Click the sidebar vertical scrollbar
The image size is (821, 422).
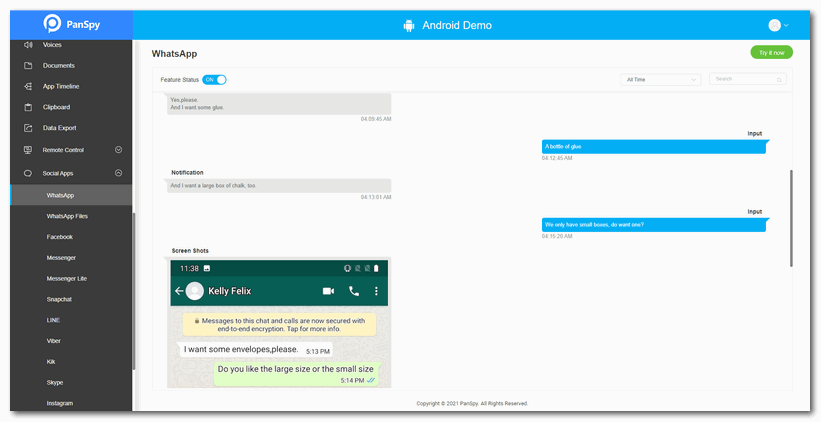pos(134,291)
